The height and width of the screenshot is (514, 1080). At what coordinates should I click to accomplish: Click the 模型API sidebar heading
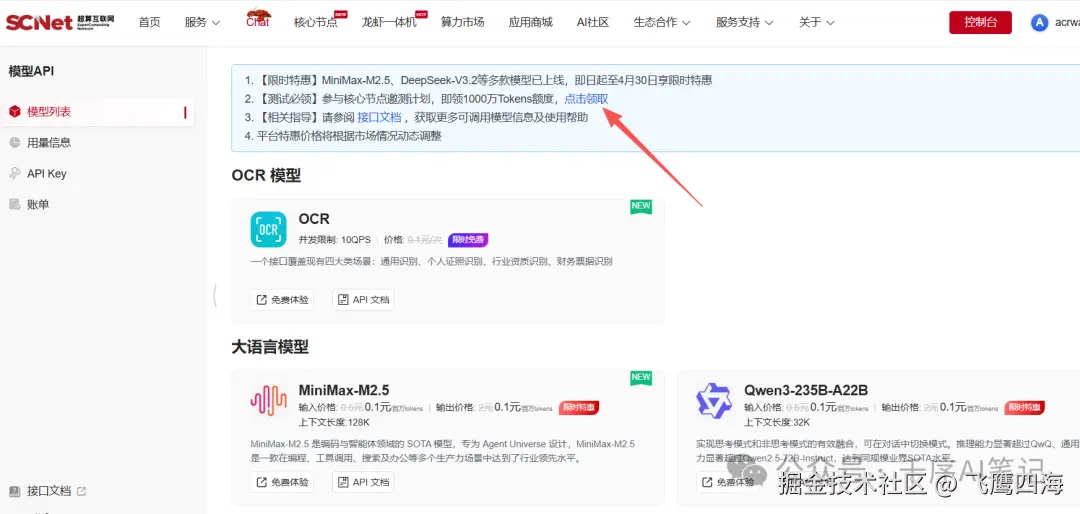click(31, 71)
